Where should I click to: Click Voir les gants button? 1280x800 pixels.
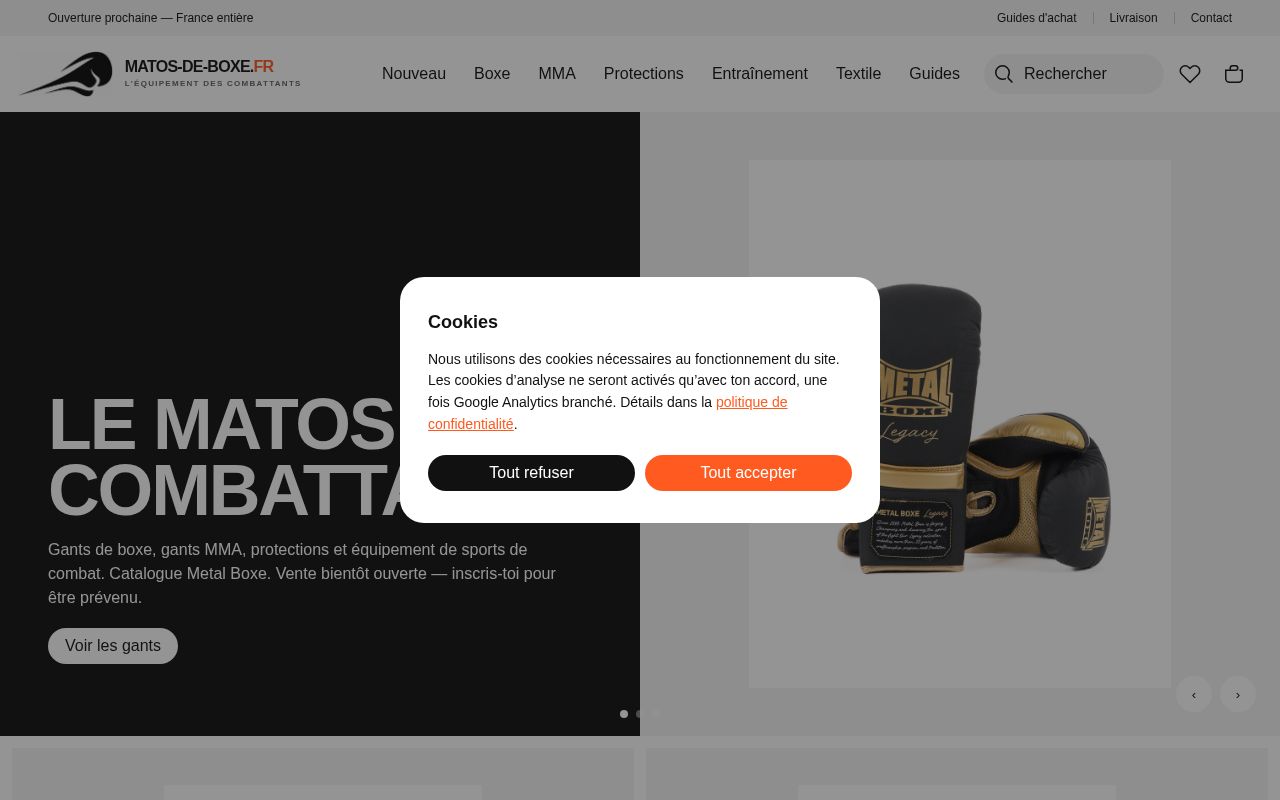tap(113, 646)
